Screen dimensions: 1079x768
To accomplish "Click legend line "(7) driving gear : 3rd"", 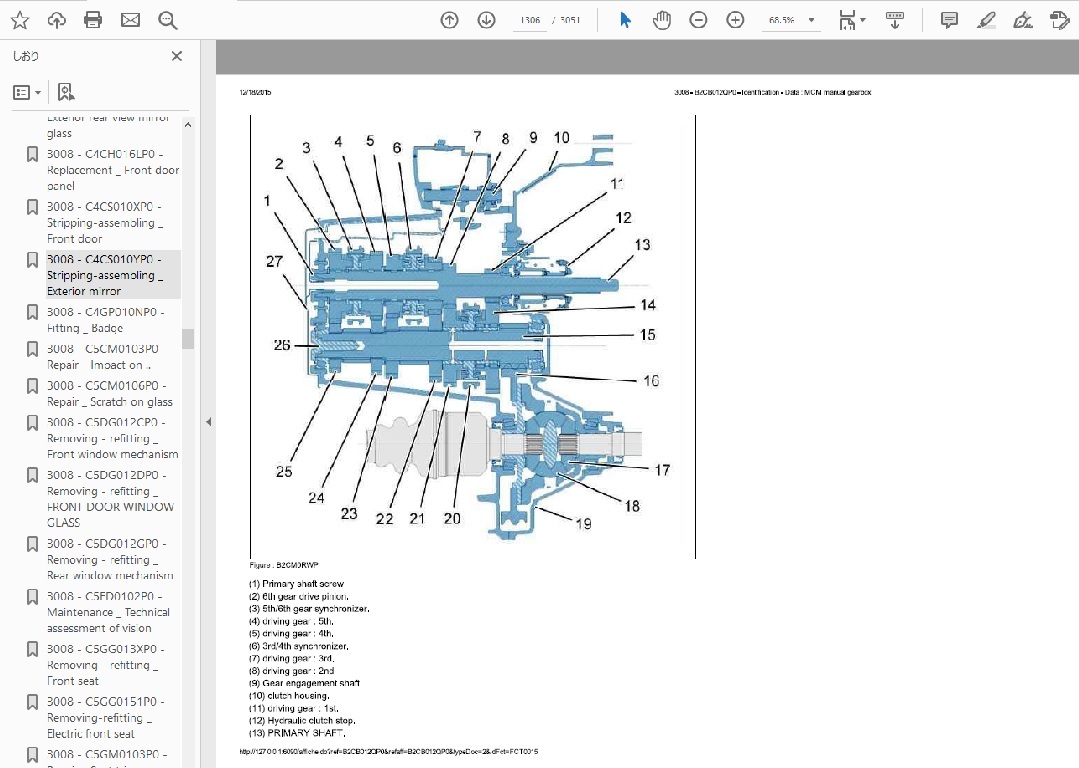I will coord(292,659).
